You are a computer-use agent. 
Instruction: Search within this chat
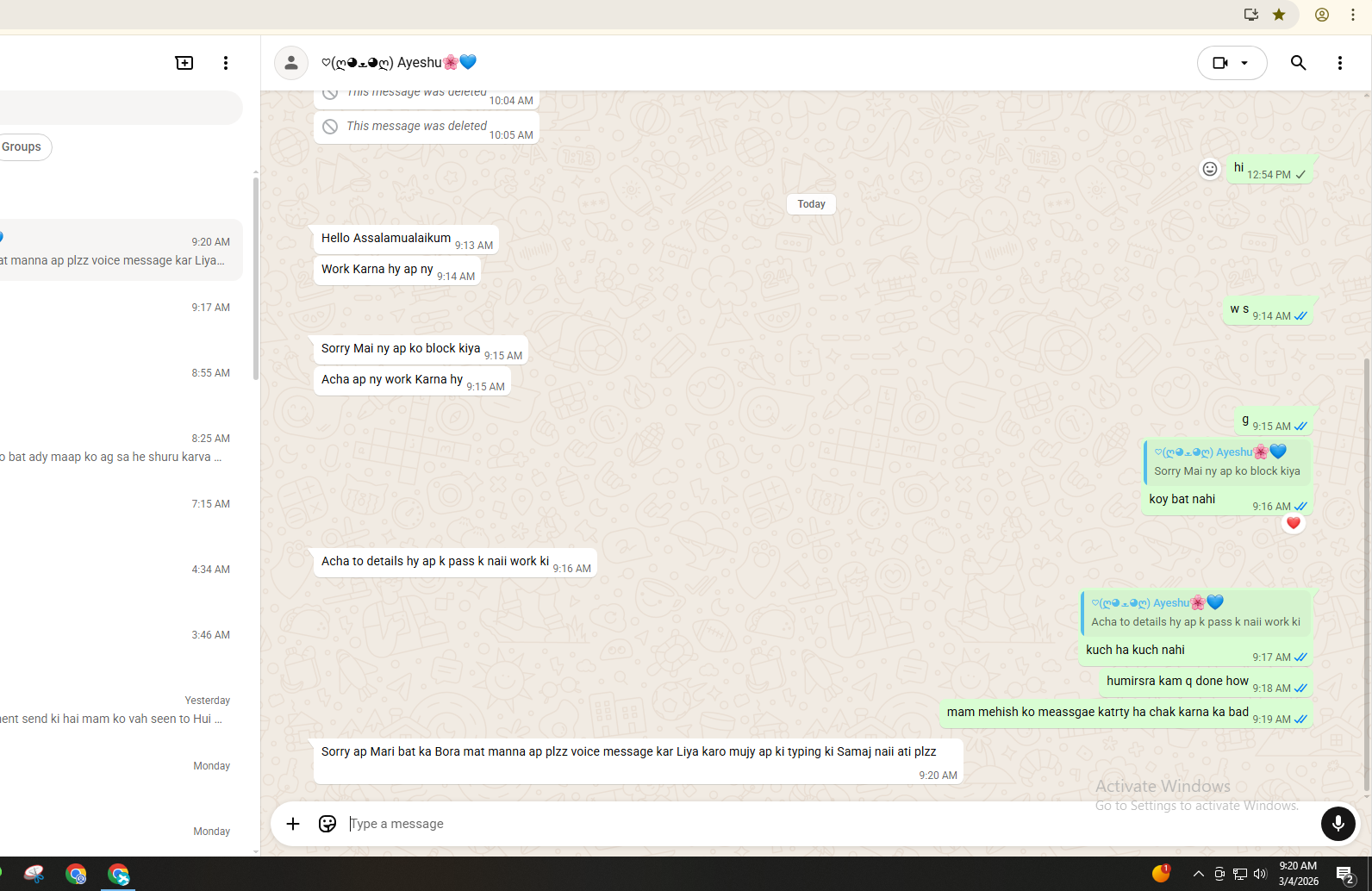(x=1299, y=63)
